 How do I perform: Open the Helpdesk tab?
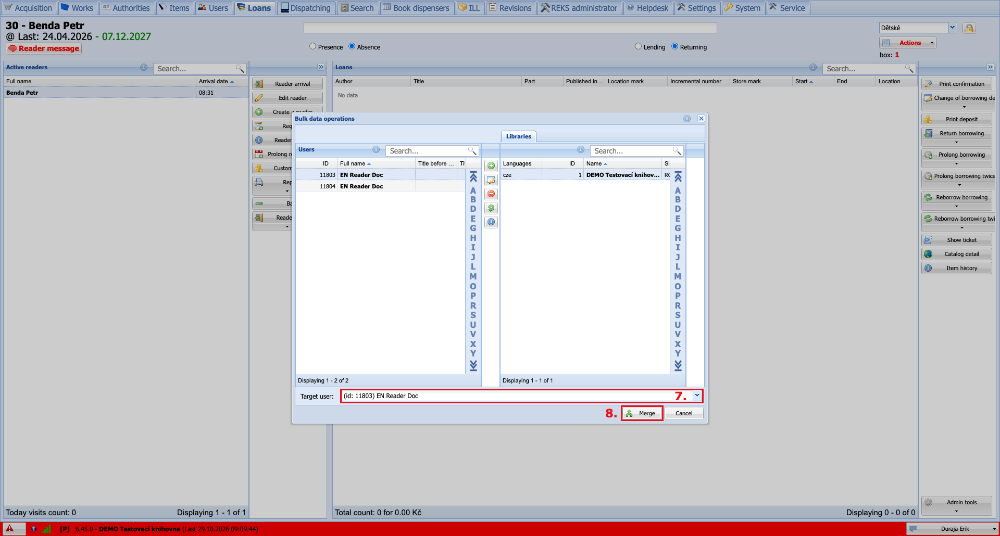(647, 8)
